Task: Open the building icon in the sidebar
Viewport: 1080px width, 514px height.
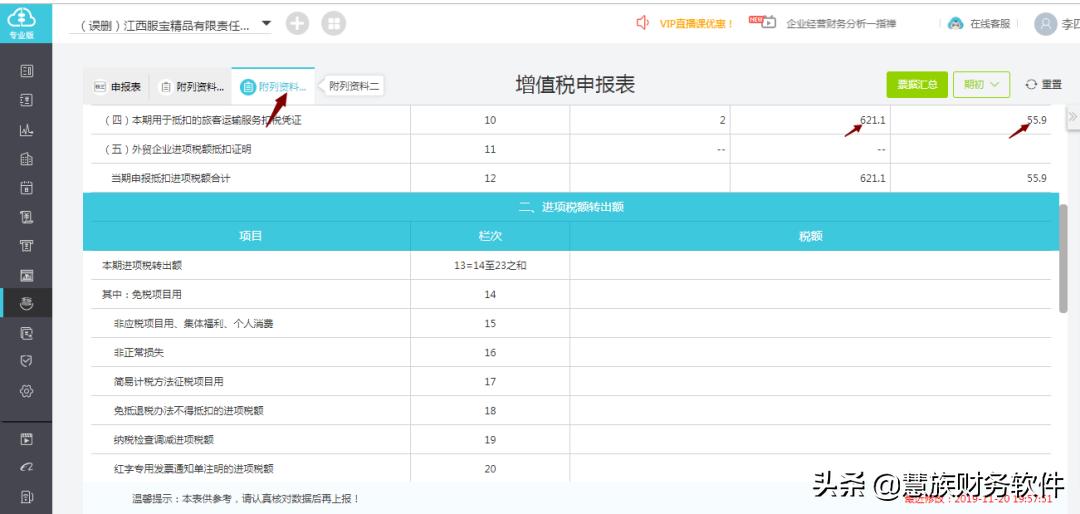Action: (27, 158)
